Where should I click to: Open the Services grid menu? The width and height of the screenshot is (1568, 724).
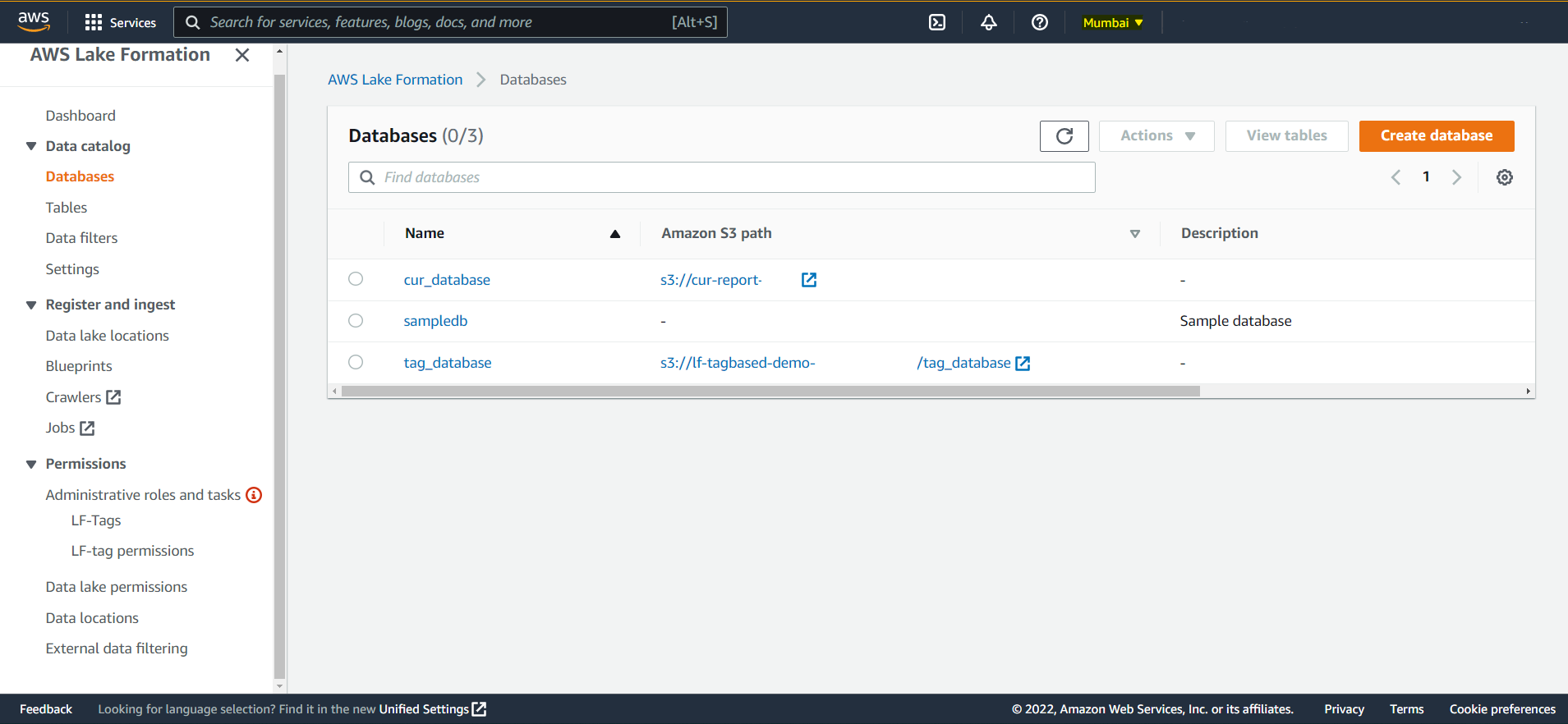pyautogui.click(x=120, y=22)
